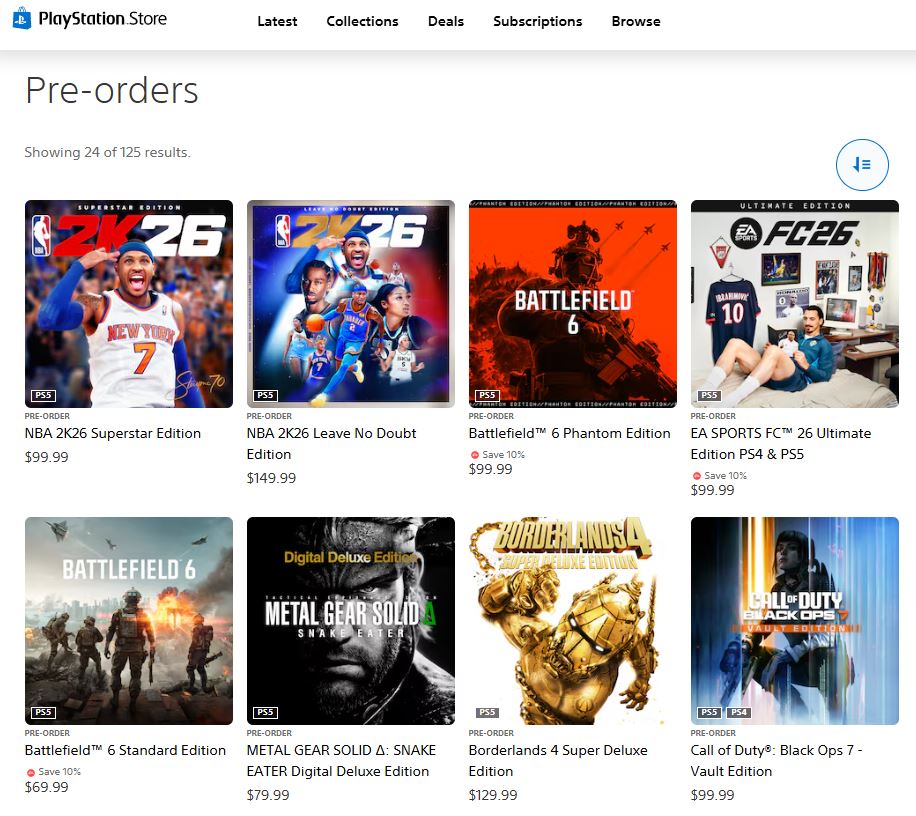Click PS5 badge on Battlefield 6 Phantom cover

point(487,395)
